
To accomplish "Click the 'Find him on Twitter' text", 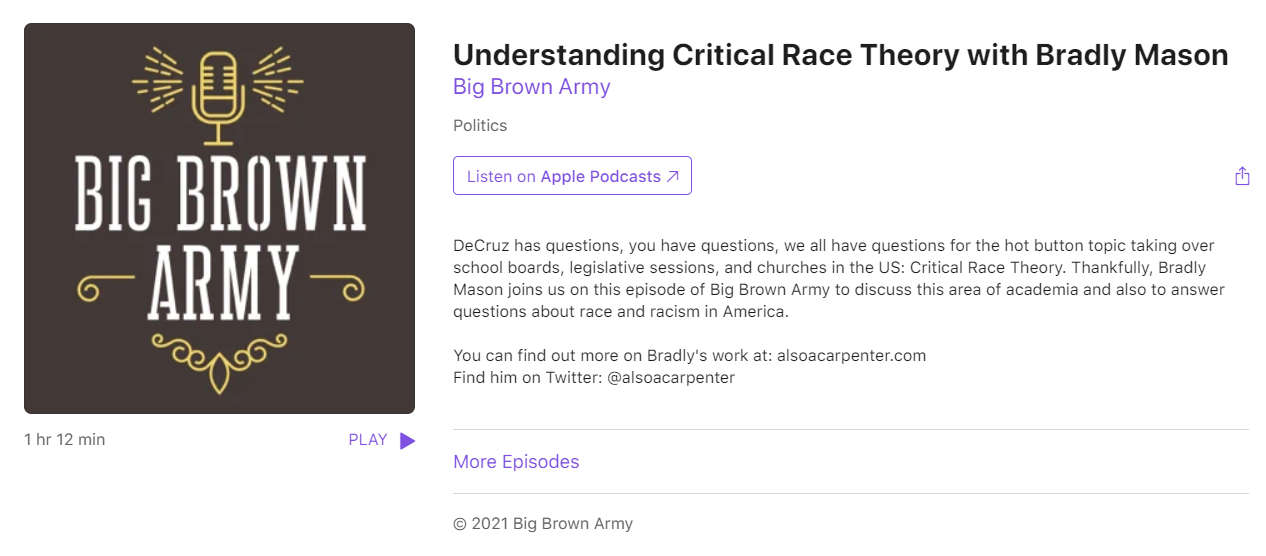I will point(527,378).
